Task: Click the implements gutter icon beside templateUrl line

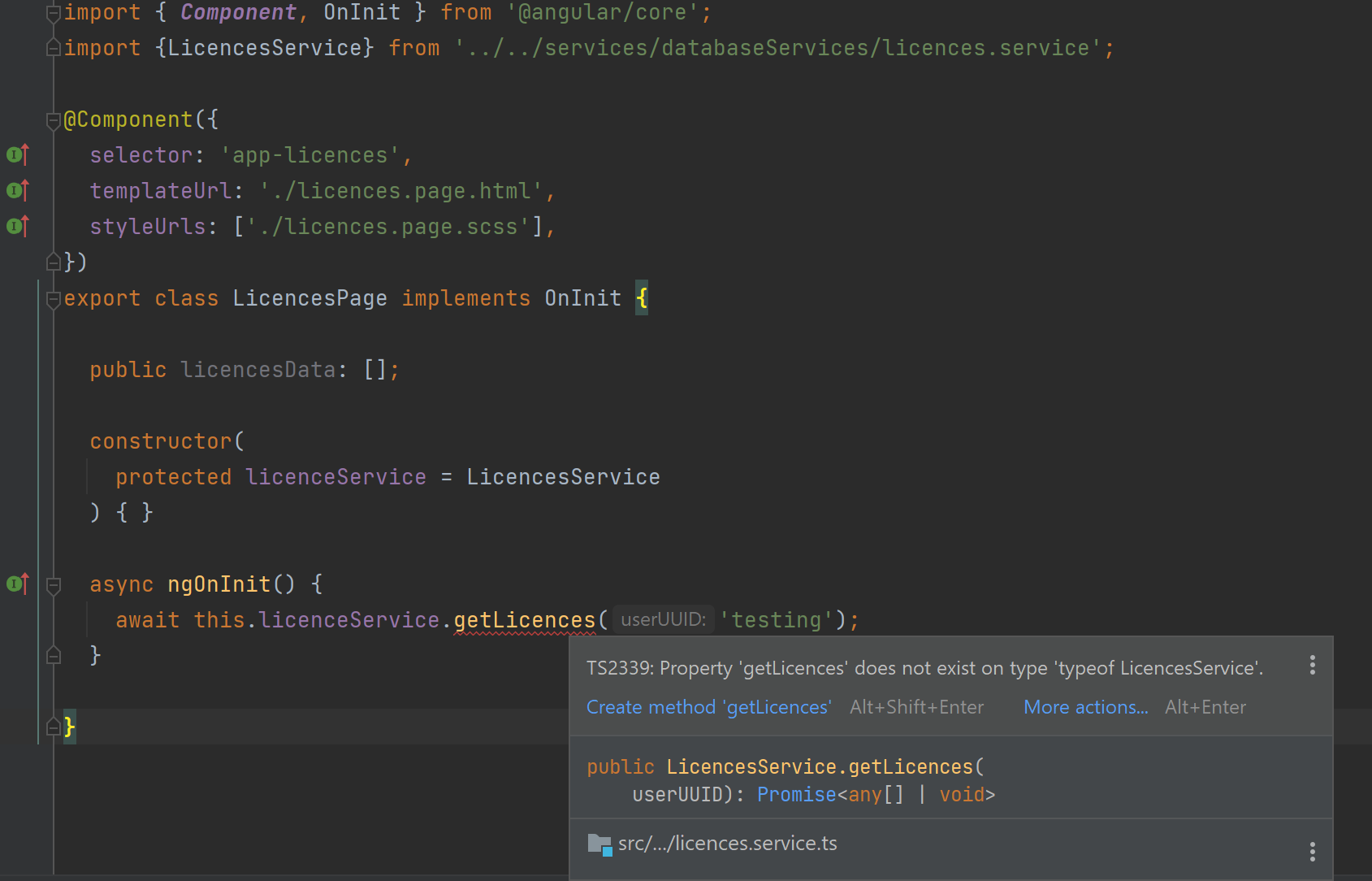Action: (18, 190)
